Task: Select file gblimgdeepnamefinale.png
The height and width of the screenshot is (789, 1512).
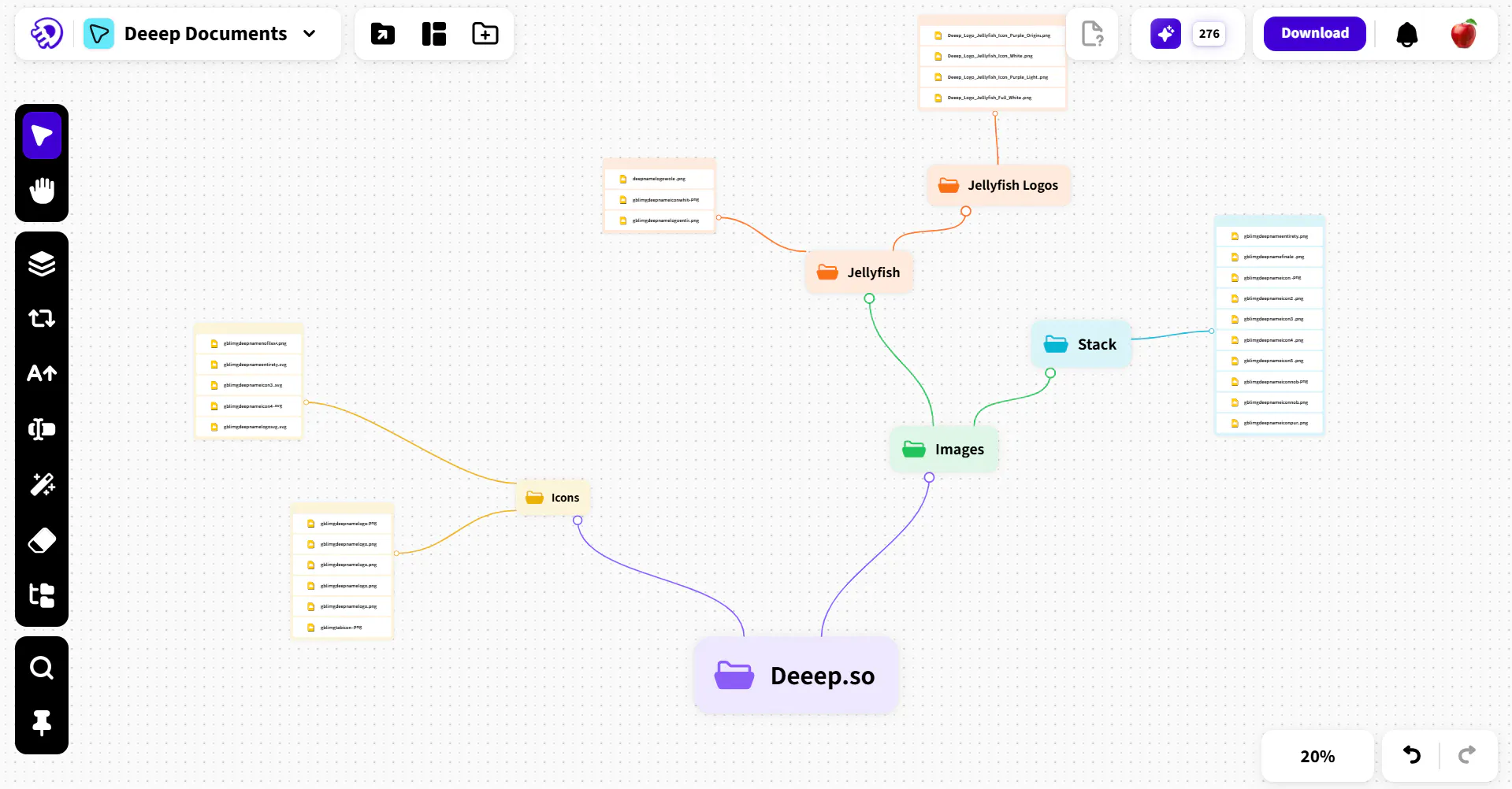Action: (x=1269, y=257)
